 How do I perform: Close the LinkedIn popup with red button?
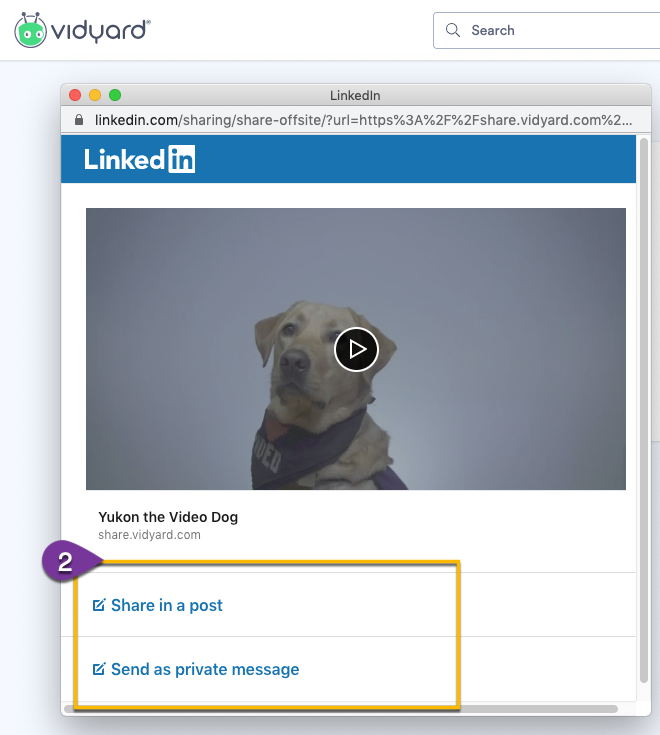point(75,95)
